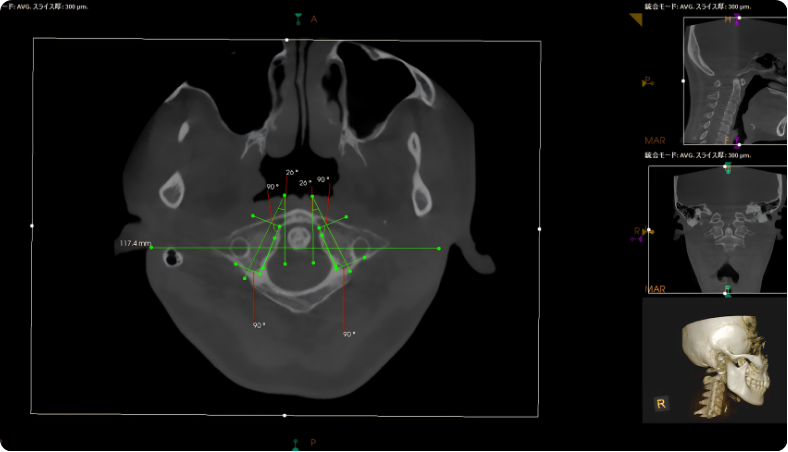Select the upper-left 26° angle label
Image resolution: width=788 pixels, height=452 pixels.
click(x=292, y=172)
